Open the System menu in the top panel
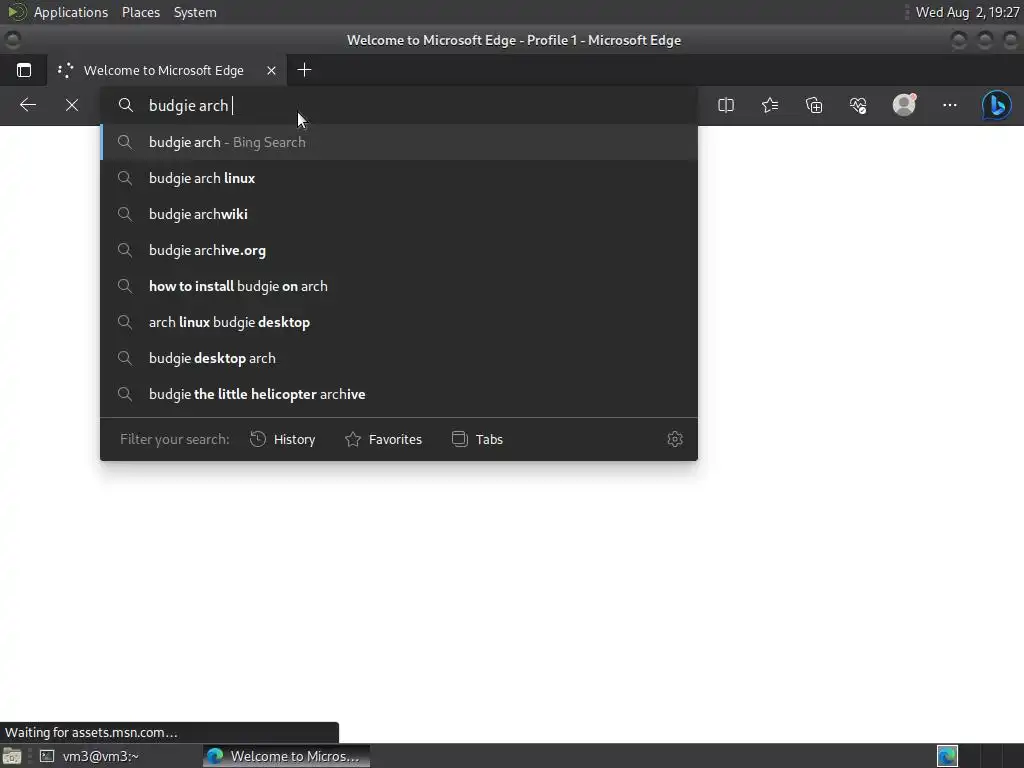The width and height of the screenshot is (1024, 768). coord(195,12)
